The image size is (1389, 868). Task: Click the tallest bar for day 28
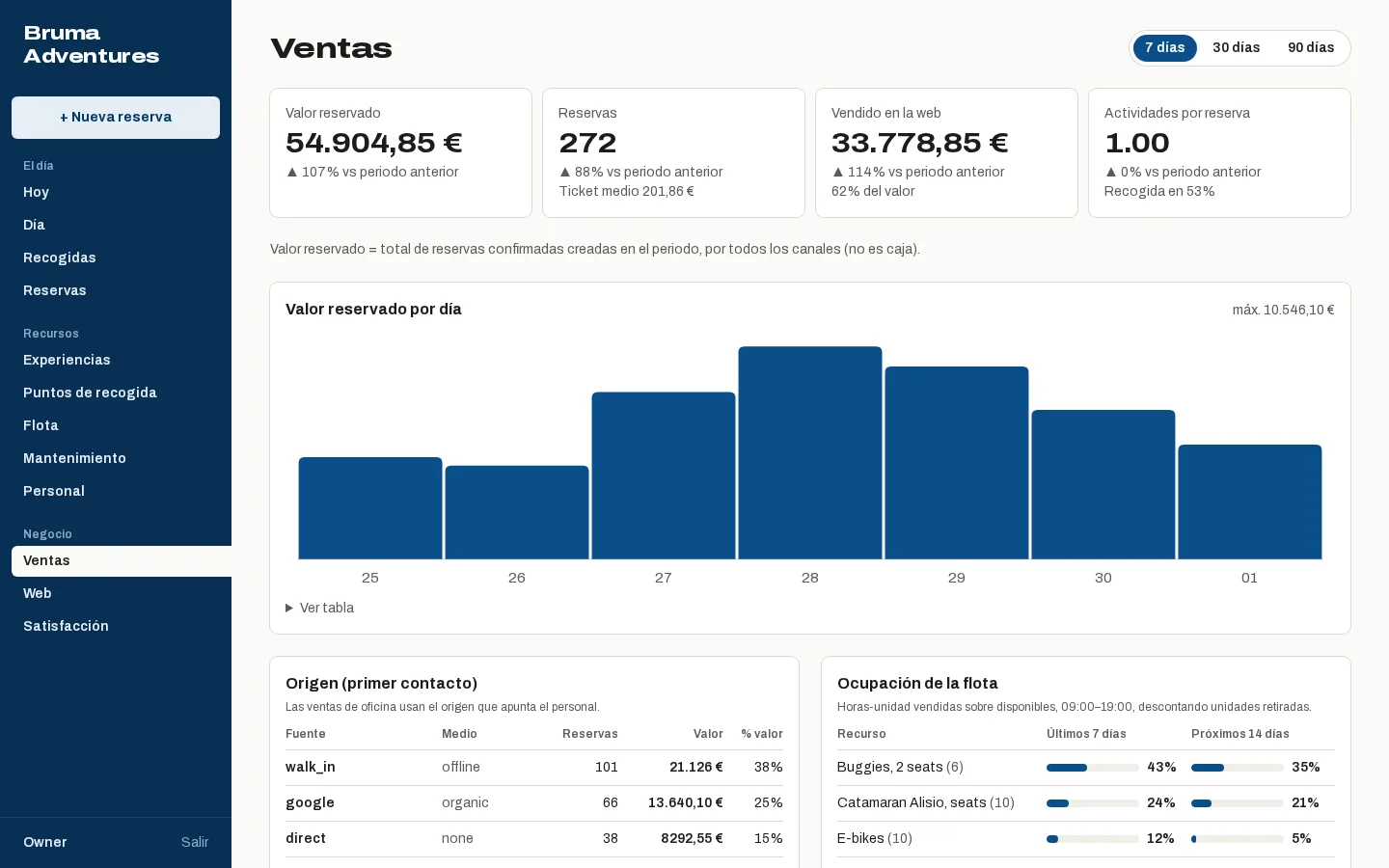coord(810,453)
